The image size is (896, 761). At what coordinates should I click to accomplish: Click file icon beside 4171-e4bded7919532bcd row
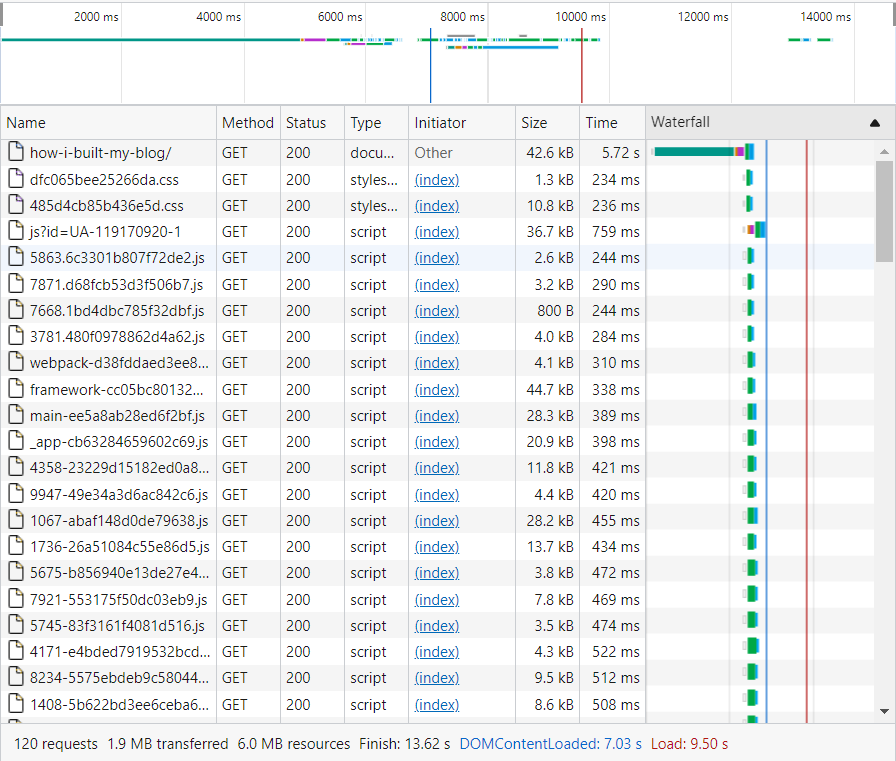click(16, 651)
